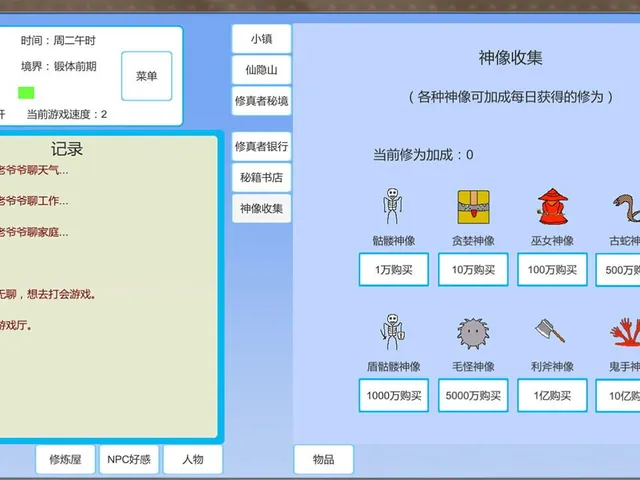Viewport: 640px width, 480px height.
Task: Click 当前修为加成：0 text
Action: [x=423, y=155]
